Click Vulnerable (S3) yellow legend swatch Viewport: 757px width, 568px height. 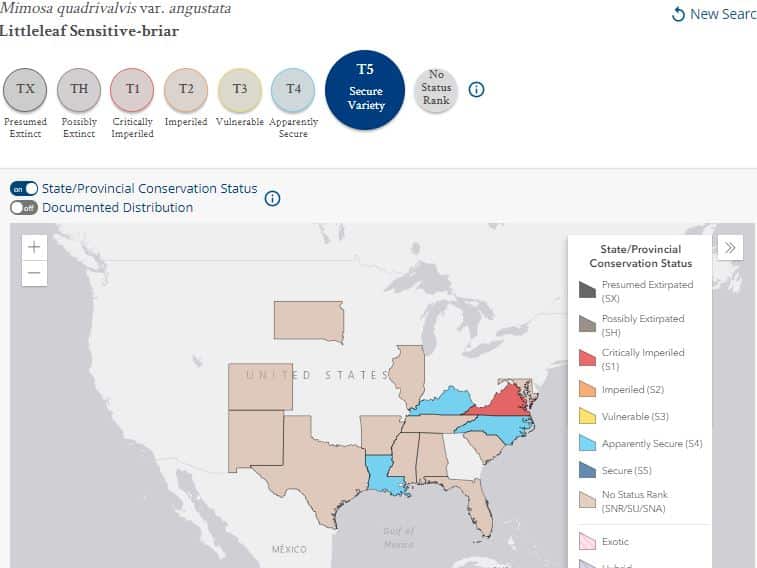(587, 416)
